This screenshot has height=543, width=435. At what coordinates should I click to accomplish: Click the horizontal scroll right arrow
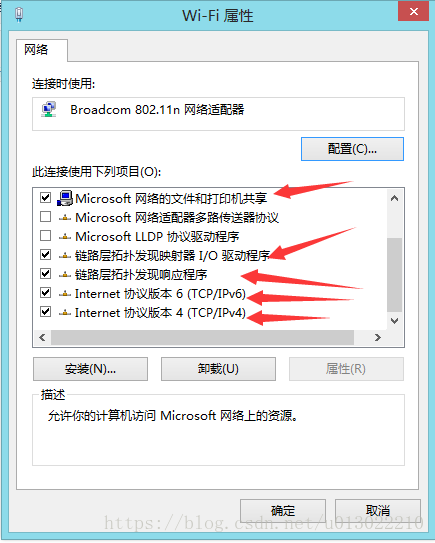(x=378, y=337)
